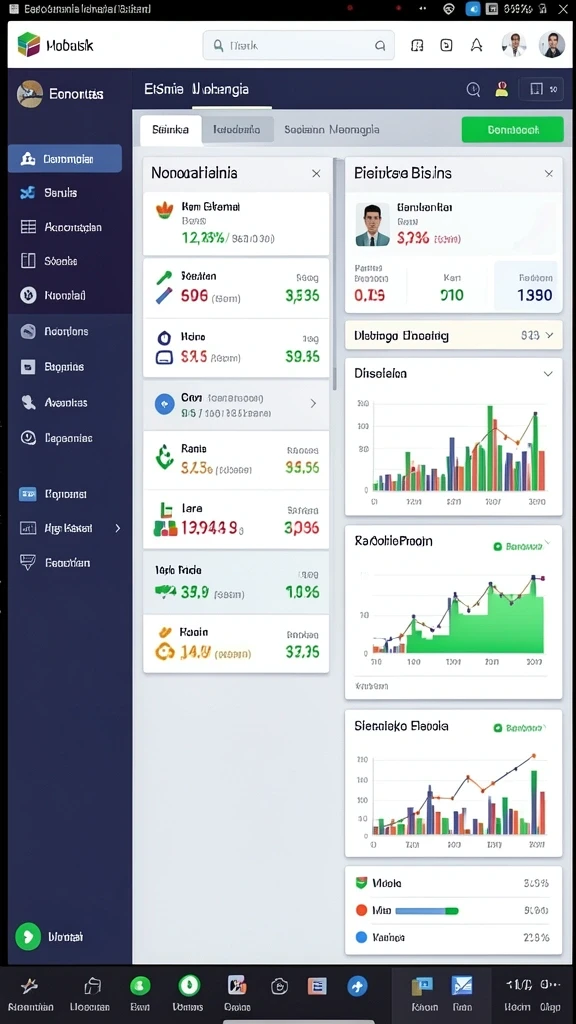Click the clock icon in the dark header
This screenshot has height=1024, width=576.
pos(473,89)
